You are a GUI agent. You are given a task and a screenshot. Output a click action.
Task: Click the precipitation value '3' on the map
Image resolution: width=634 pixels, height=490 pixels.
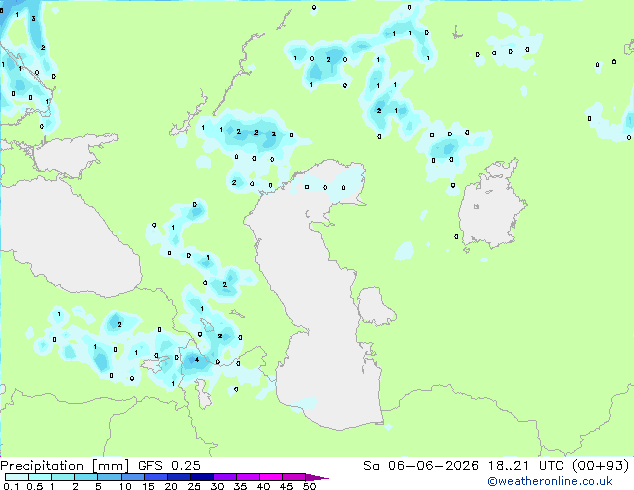tap(33, 19)
